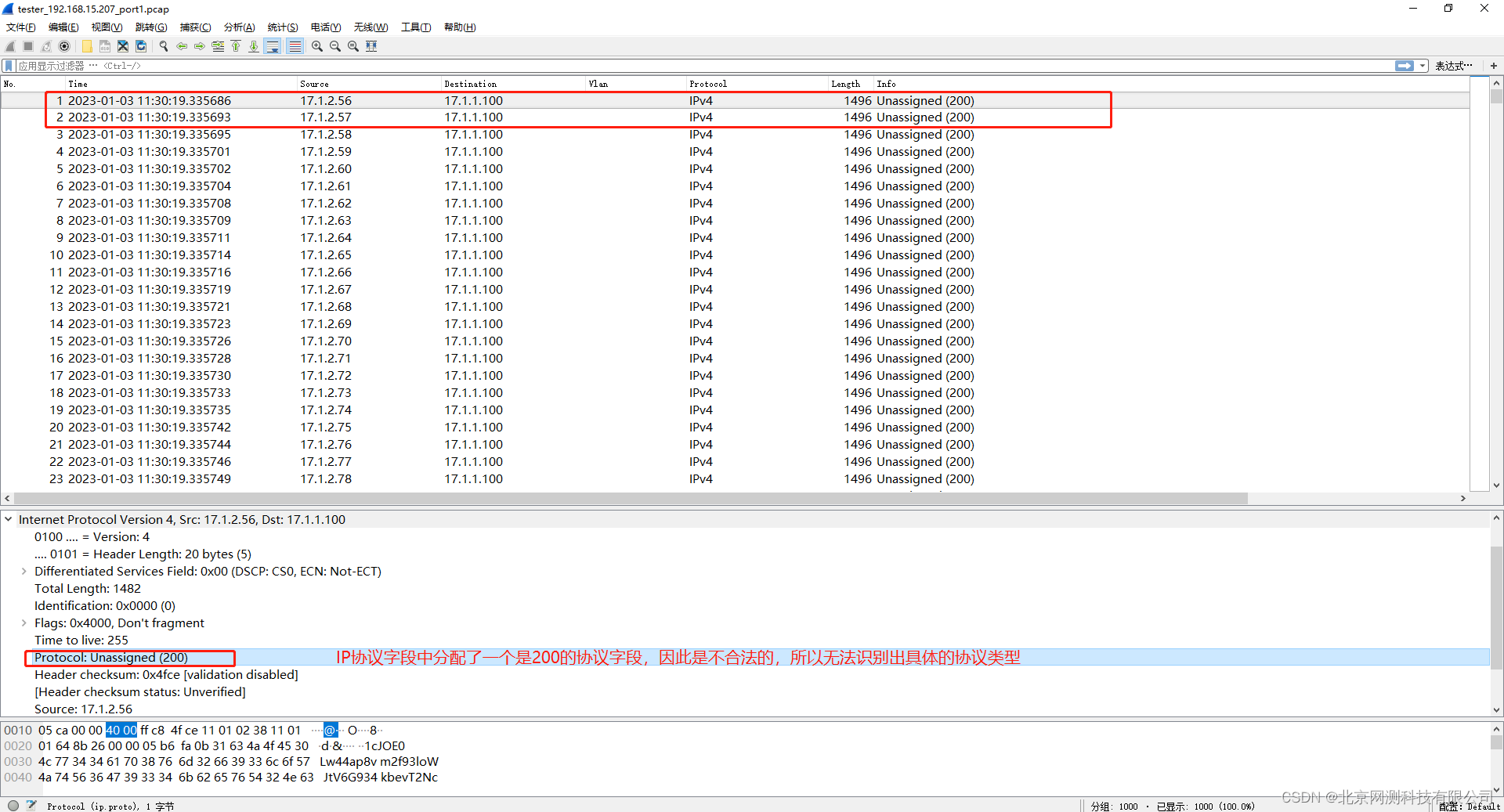Click the zoom in icon
The width and height of the screenshot is (1504, 812).
pyautogui.click(x=316, y=46)
